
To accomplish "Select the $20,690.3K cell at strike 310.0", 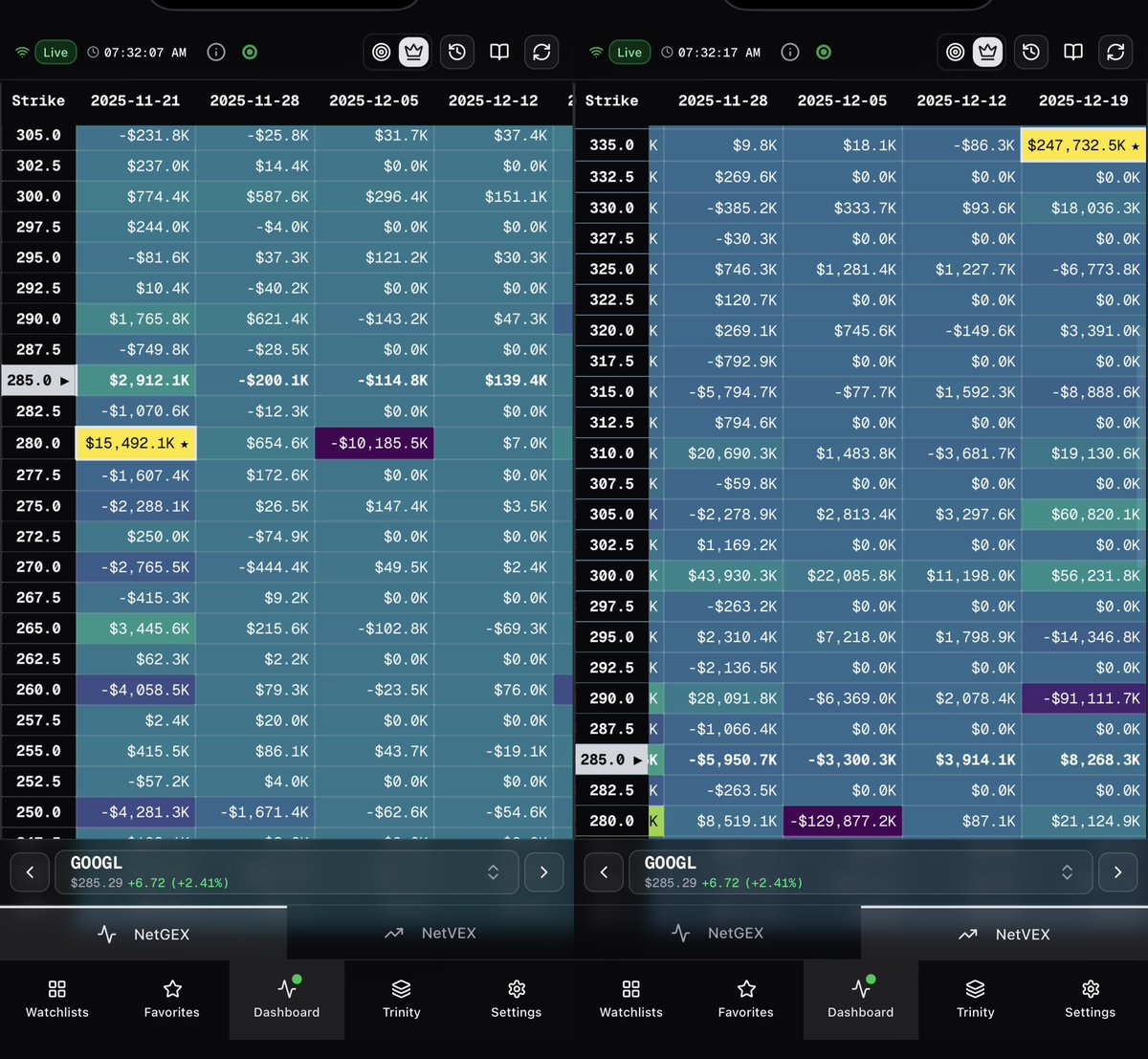I will pos(723,453).
